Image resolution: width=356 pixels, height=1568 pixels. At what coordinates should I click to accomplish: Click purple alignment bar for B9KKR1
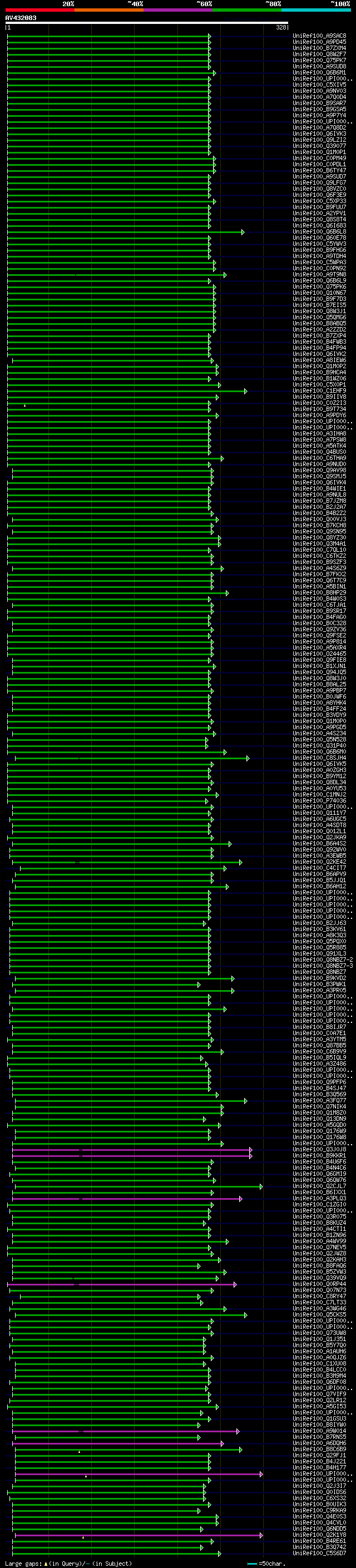pyautogui.click(x=132, y=1156)
